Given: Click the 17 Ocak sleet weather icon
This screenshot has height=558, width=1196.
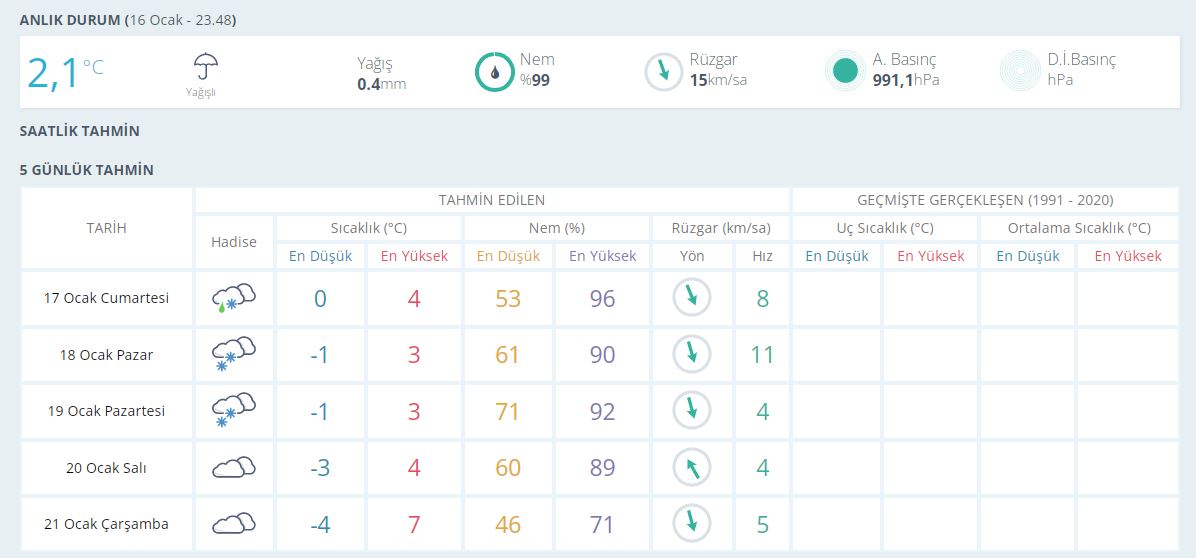Looking at the screenshot, I should coord(234,298).
